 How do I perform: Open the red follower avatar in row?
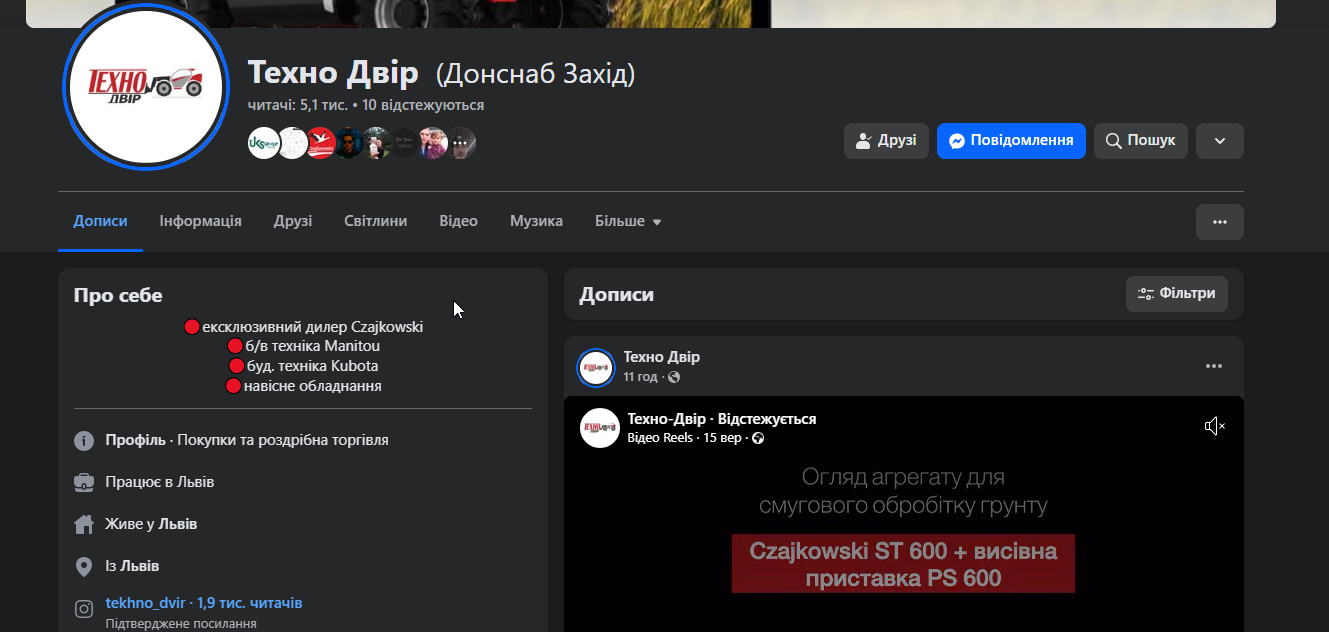click(320, 143)
